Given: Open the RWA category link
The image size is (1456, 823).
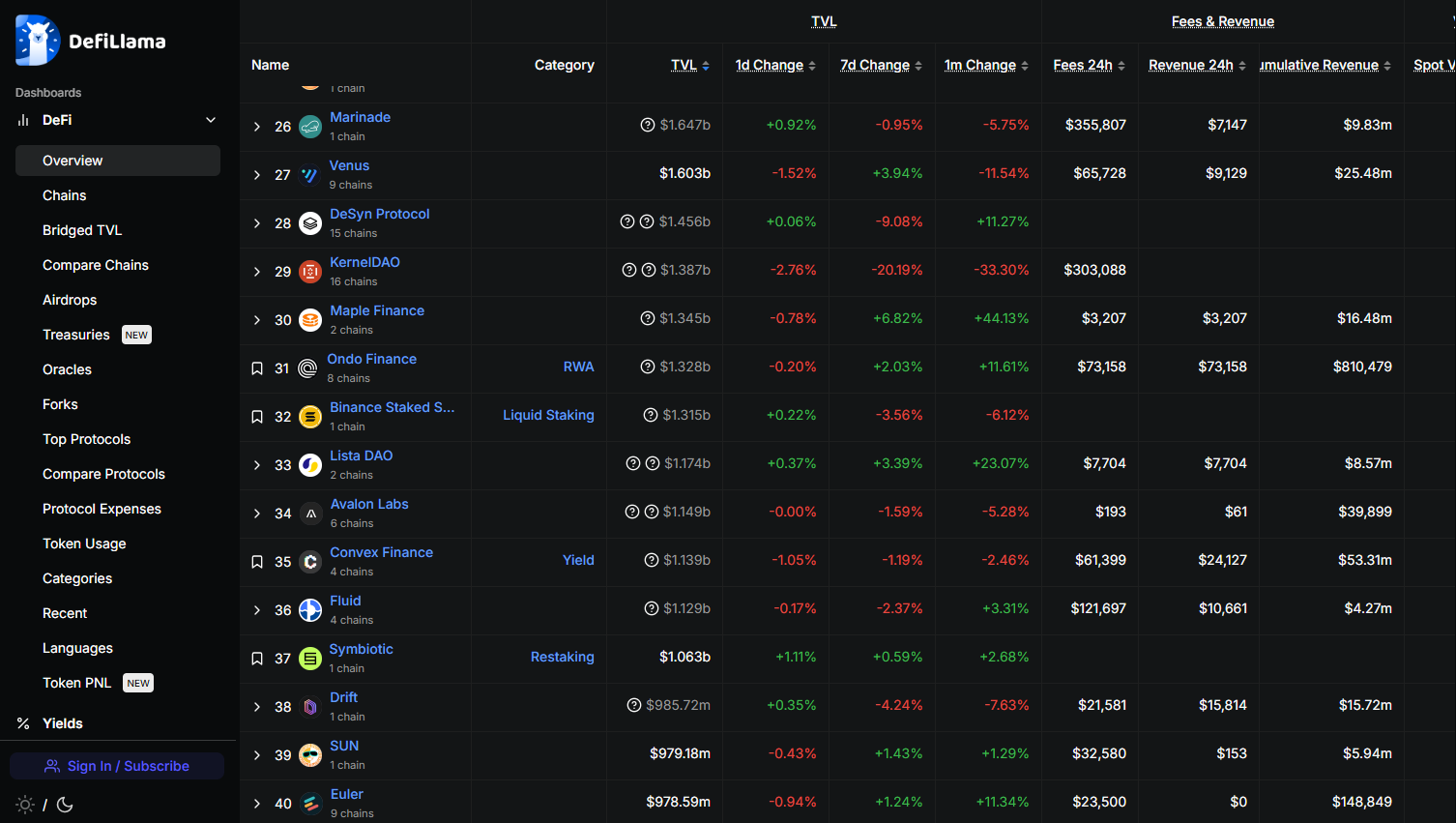Looking at the screenshot, I should (x=578, y=367).
